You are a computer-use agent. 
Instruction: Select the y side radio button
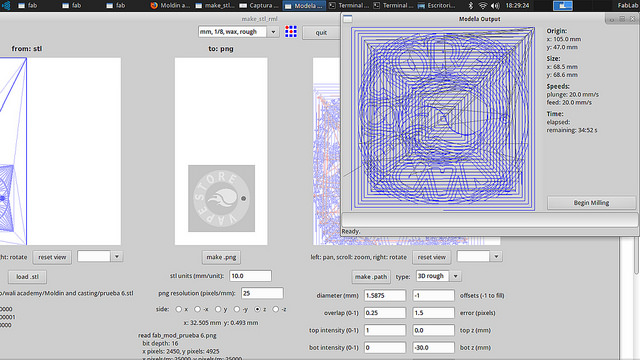coord(218,309)
